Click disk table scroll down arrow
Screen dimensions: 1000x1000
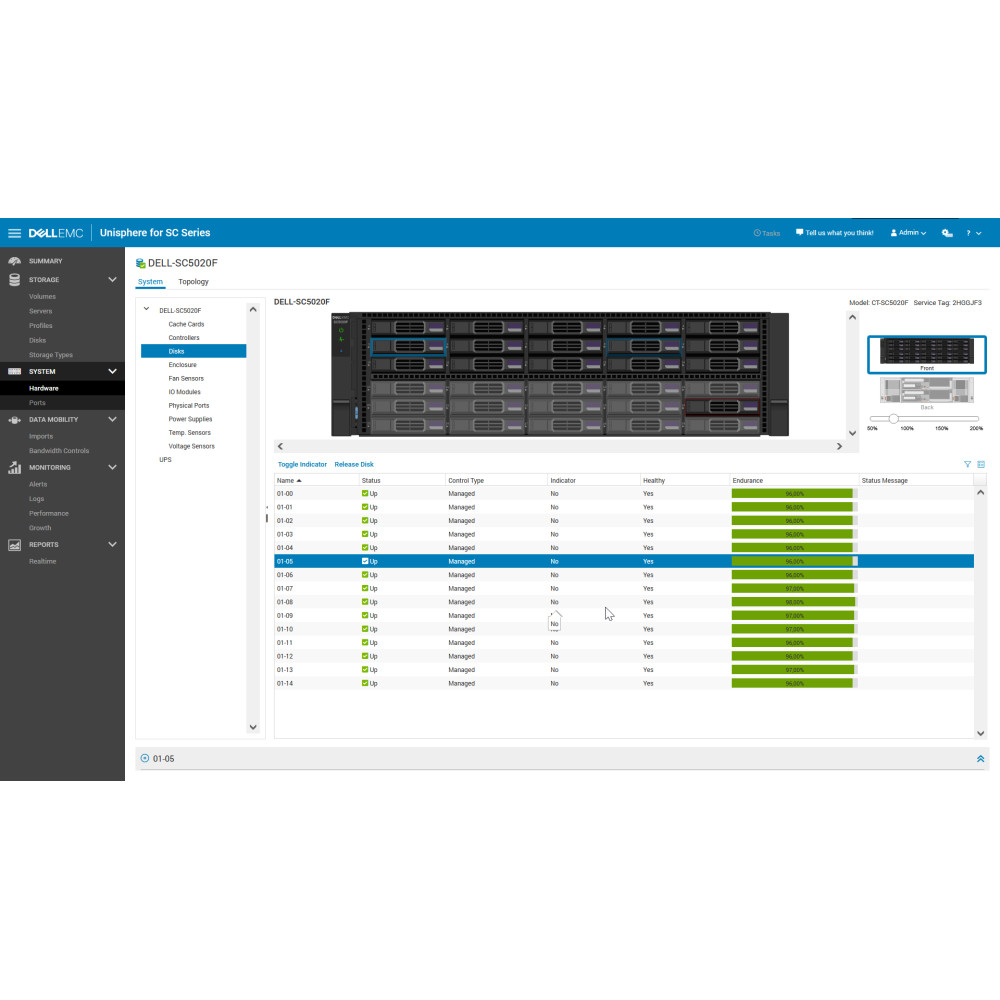pos(980,733)
